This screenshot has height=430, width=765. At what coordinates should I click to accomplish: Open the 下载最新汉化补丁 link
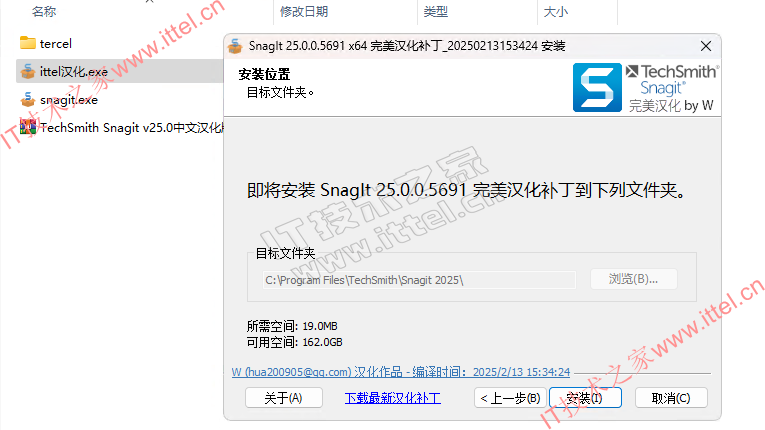[393, 398]
